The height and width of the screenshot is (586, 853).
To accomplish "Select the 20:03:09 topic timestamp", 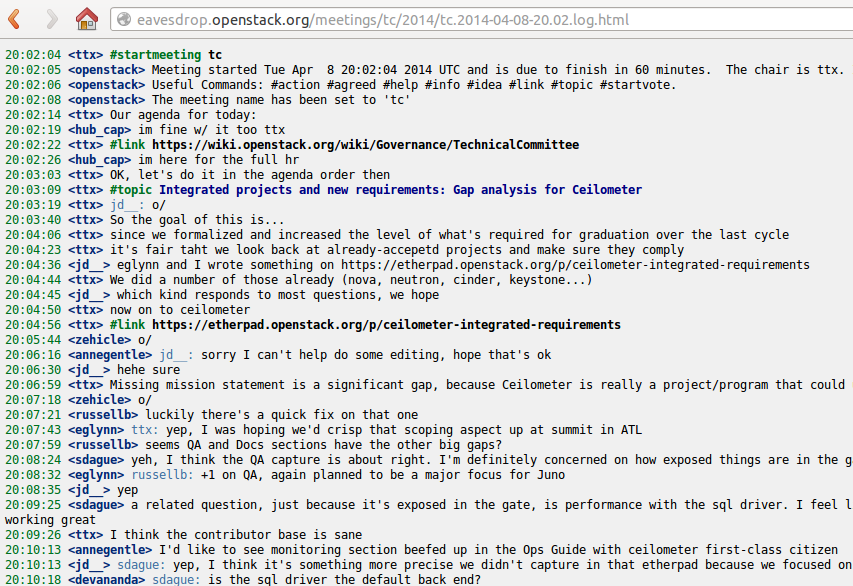I will pyautogui.click(x=33, y=190).
